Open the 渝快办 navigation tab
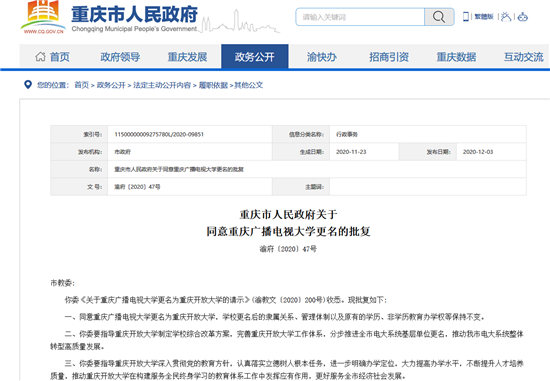Screen dimensions: 550x381 tap(322, 56)
